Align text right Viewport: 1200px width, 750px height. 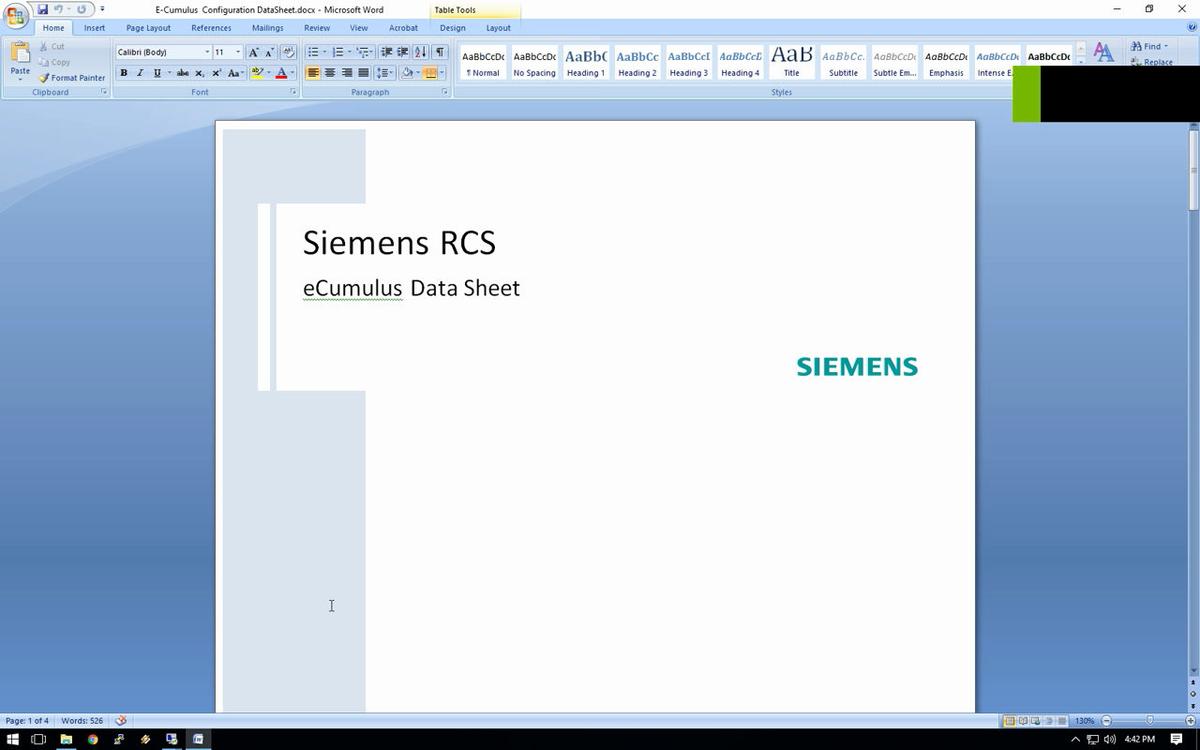(347, 73)
